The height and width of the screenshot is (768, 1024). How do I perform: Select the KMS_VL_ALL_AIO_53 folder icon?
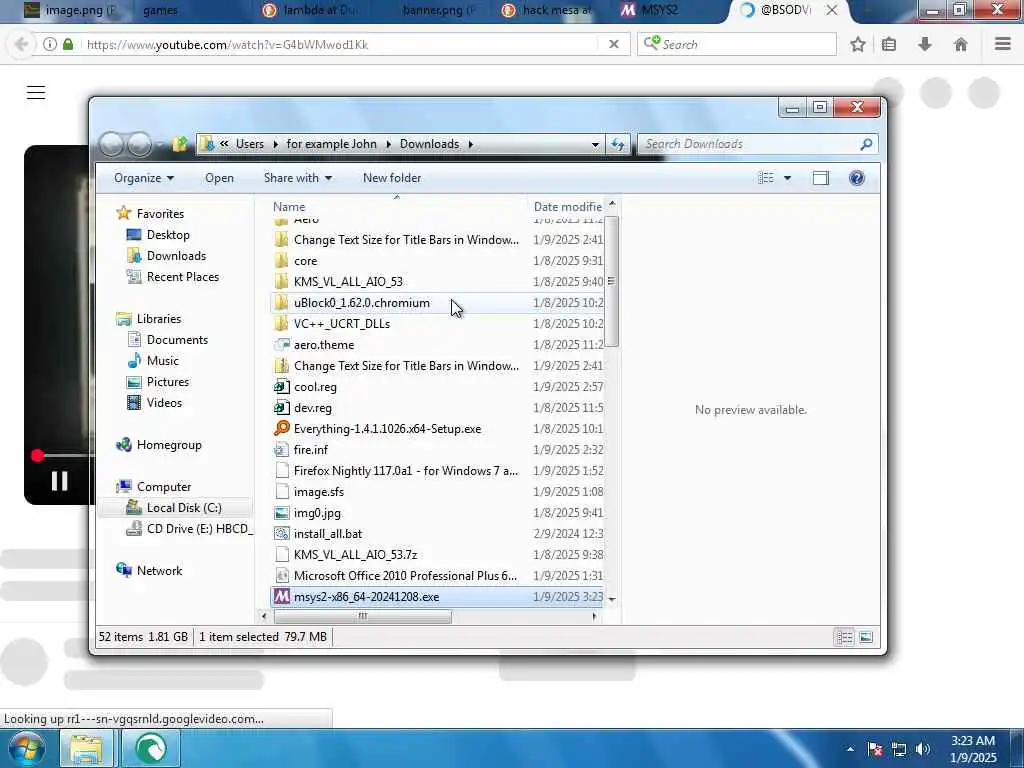(281, 281)
